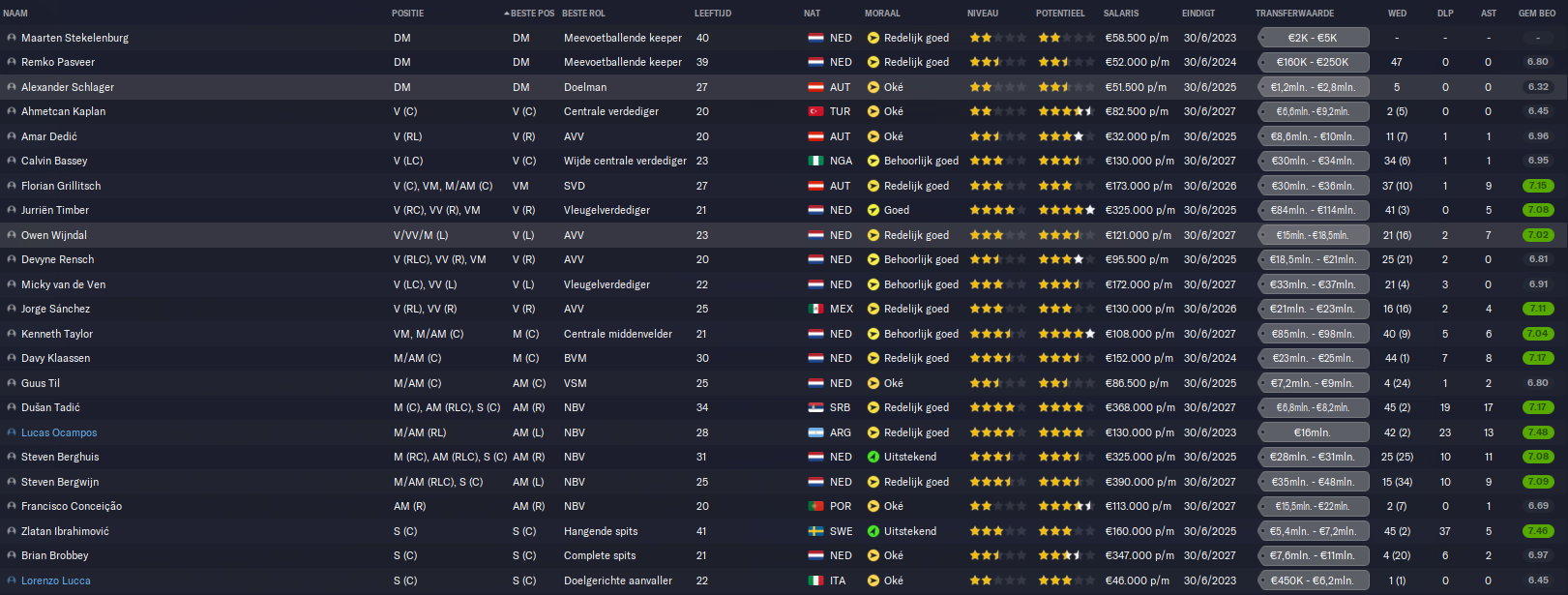Select Doelgerichte aanvaller role text
Screen dimensions: 1568x595
point(618,580)
